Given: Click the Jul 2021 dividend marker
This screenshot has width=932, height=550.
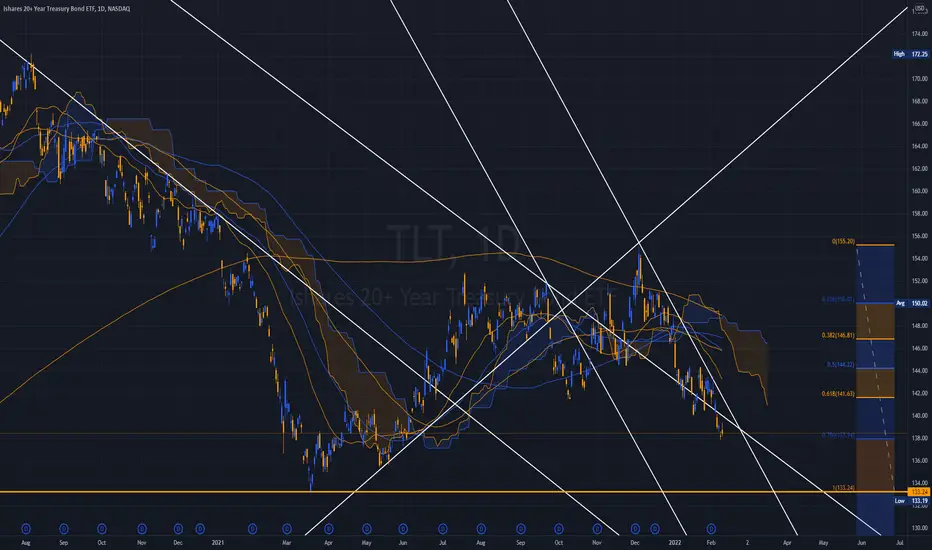Looking at the screenshot, I should (x=442, y=529).
